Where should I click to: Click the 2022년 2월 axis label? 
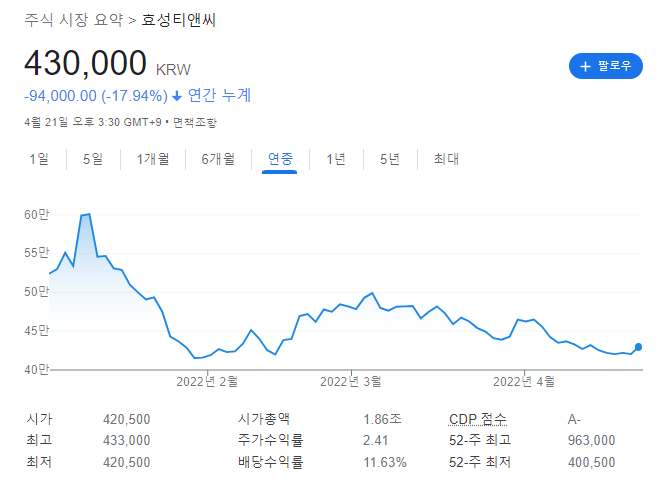207,381
